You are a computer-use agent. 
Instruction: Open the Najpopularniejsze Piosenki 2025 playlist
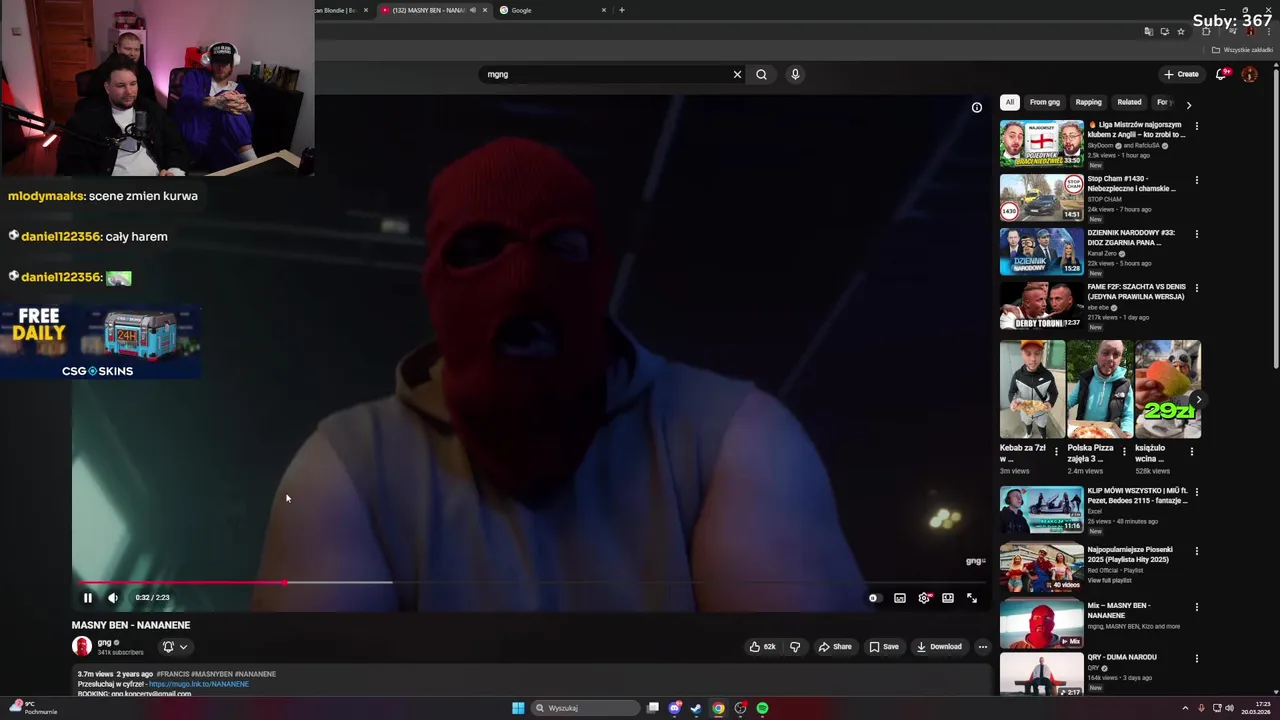tap(1130, 554)
